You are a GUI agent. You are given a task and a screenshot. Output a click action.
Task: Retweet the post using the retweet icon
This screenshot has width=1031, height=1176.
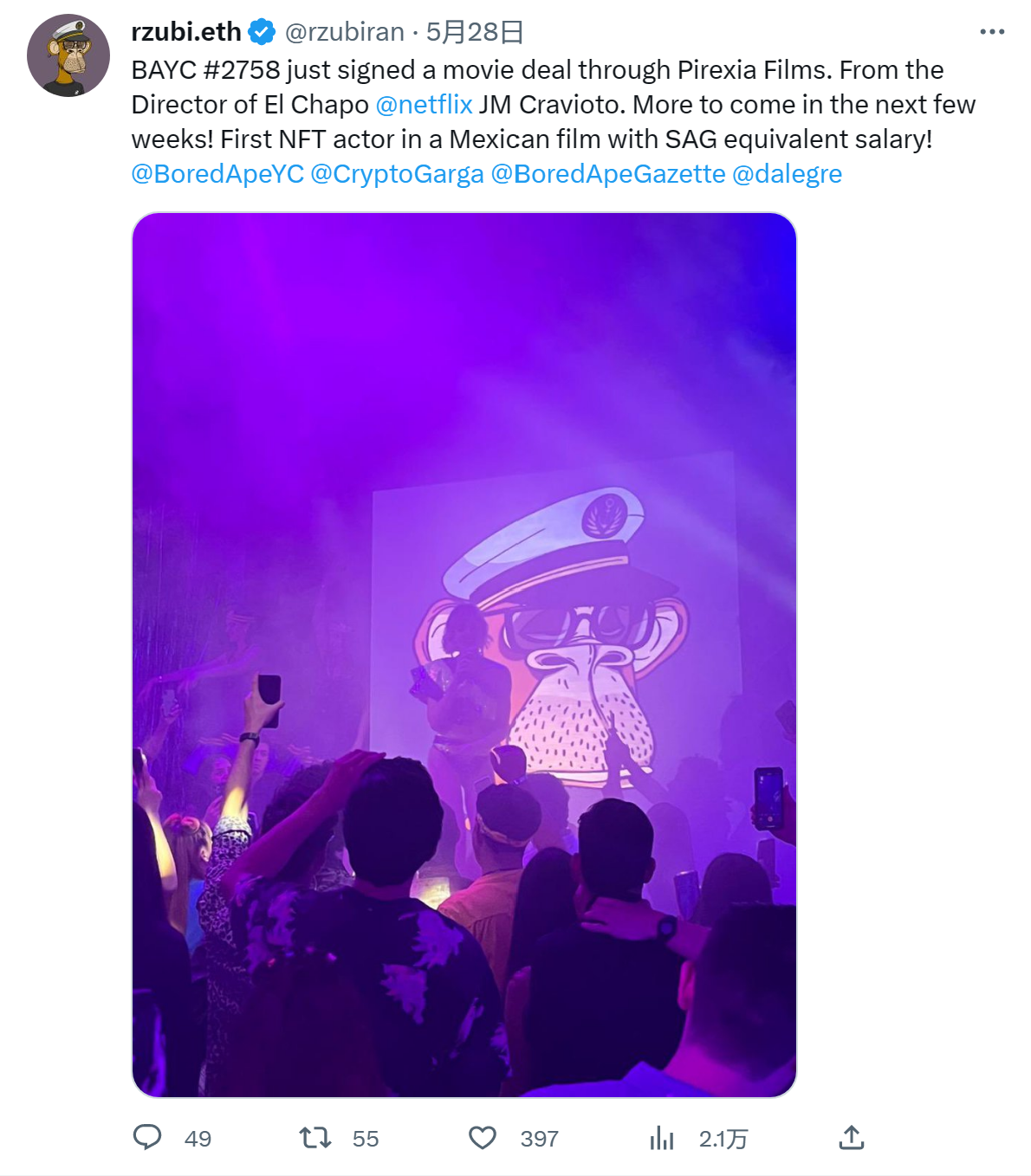coord(315,1137)
